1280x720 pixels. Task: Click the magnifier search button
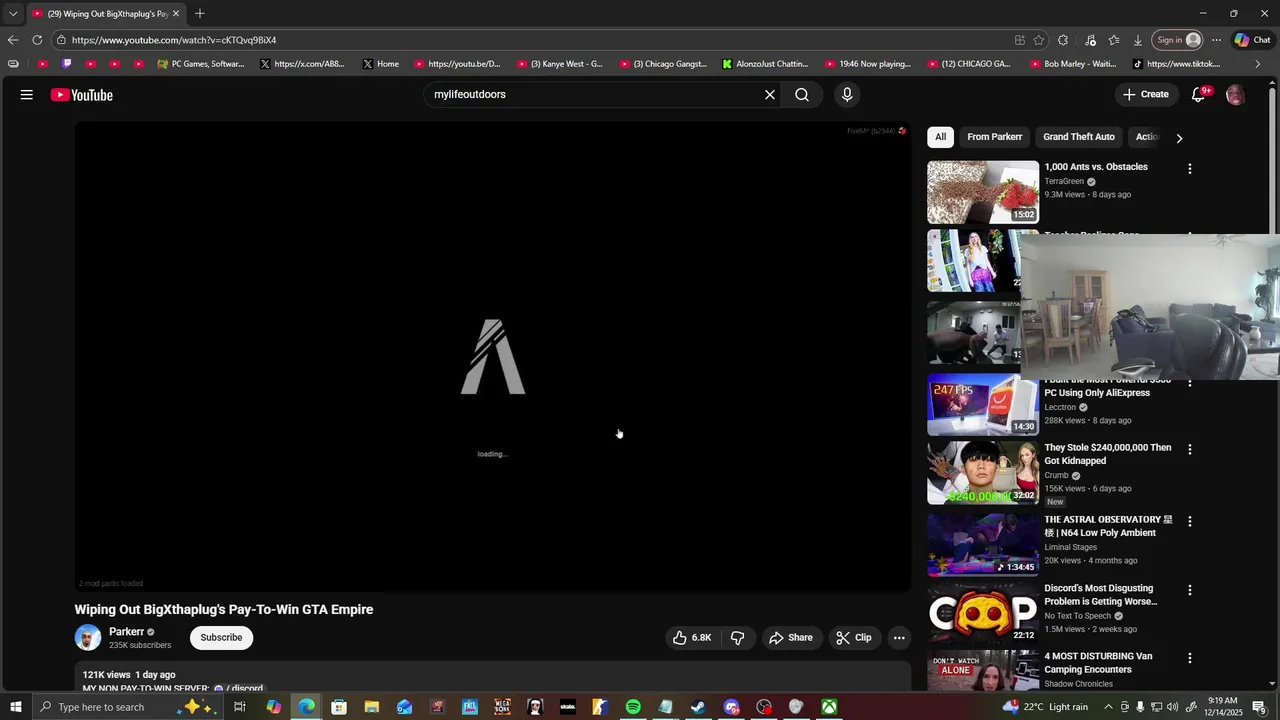point(802,95)
